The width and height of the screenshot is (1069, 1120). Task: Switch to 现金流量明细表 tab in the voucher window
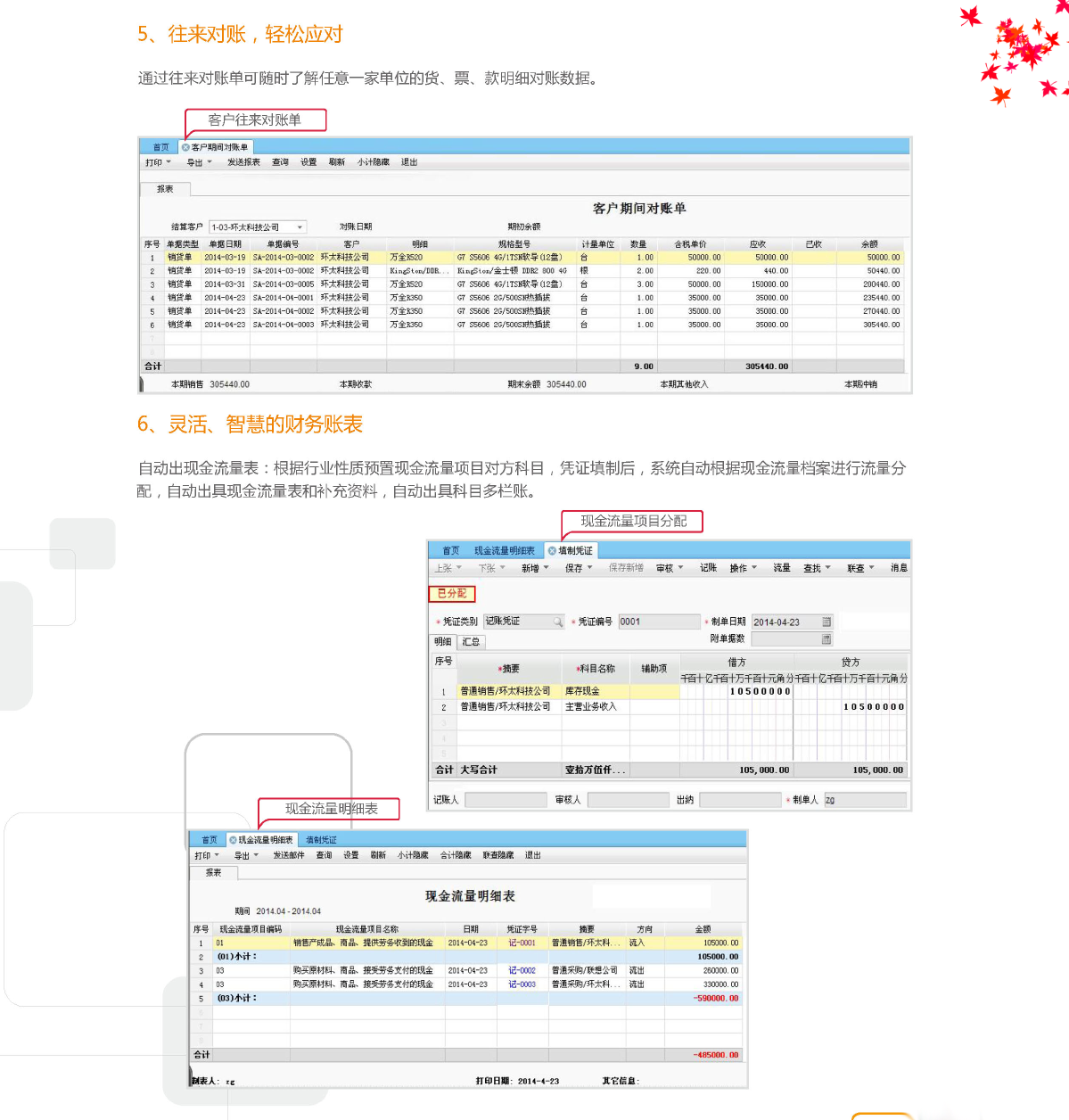pos(504,551)
